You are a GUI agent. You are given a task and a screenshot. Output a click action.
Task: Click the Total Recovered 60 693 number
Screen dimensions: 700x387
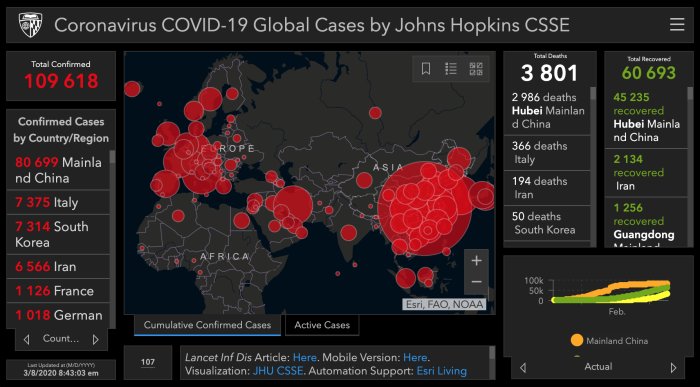tap(649, 73)
